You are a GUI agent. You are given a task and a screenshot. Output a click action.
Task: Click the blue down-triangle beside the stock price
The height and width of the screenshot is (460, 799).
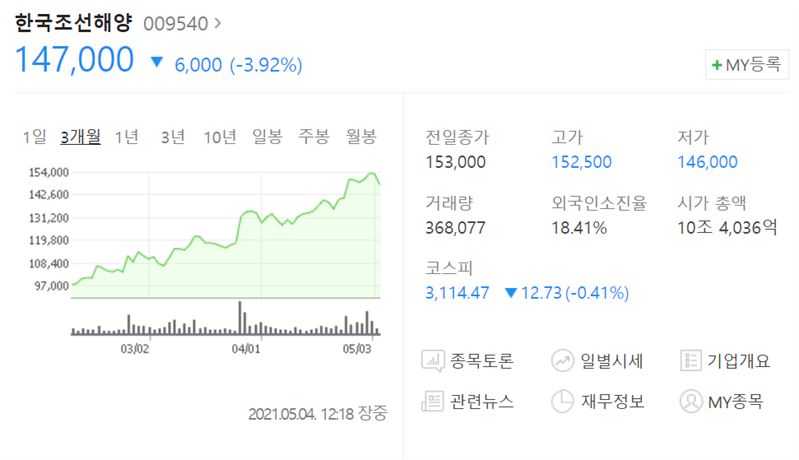tap(156, 63)
